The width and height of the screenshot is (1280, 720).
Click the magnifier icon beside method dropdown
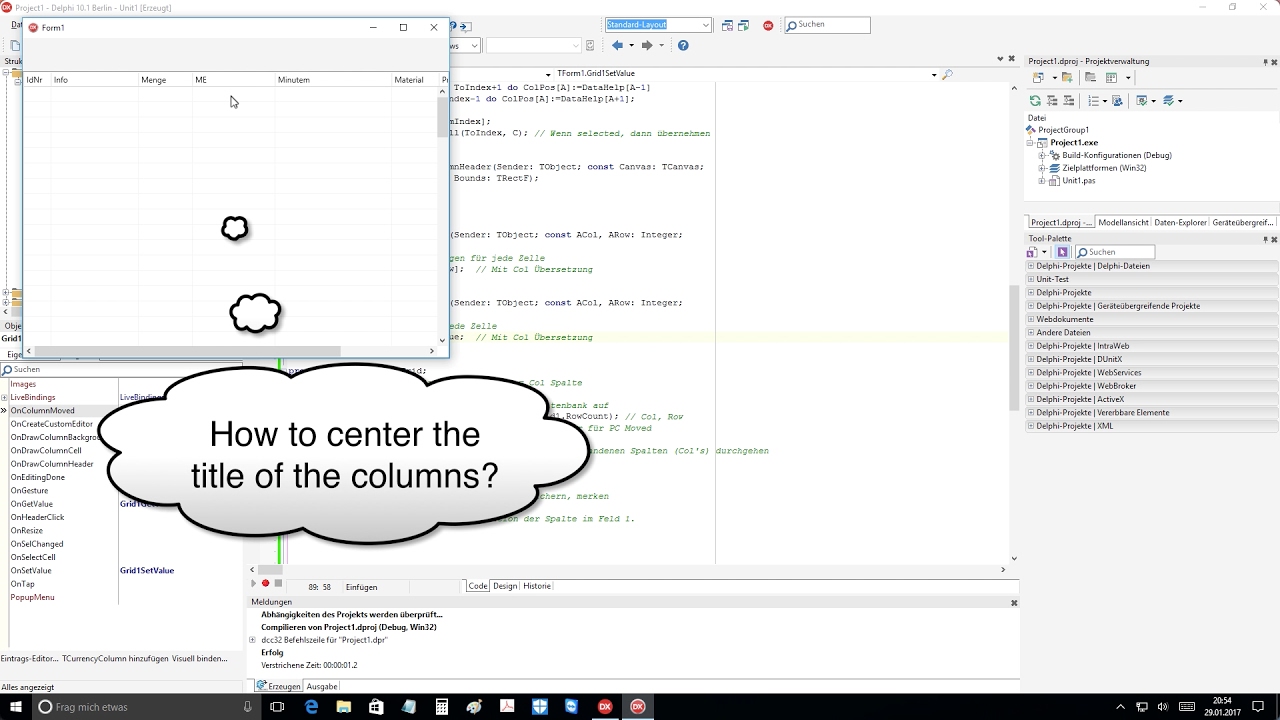tap(947, 74)
